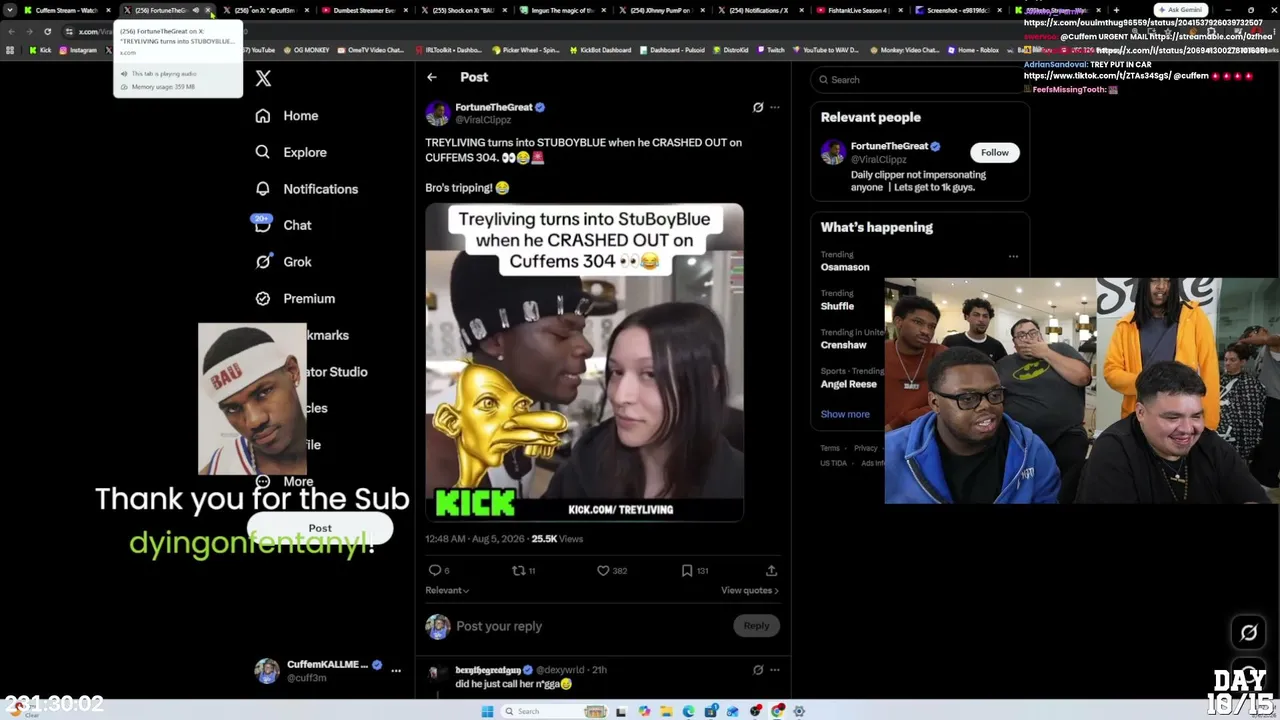Click the Post your reply field
Viewport: 1280px width, 720px height.
coord(590,626)
